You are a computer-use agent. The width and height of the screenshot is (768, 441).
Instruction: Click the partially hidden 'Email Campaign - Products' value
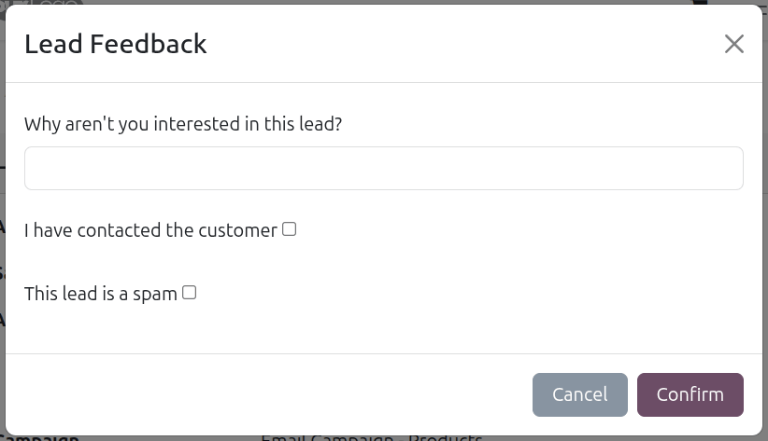371,438
